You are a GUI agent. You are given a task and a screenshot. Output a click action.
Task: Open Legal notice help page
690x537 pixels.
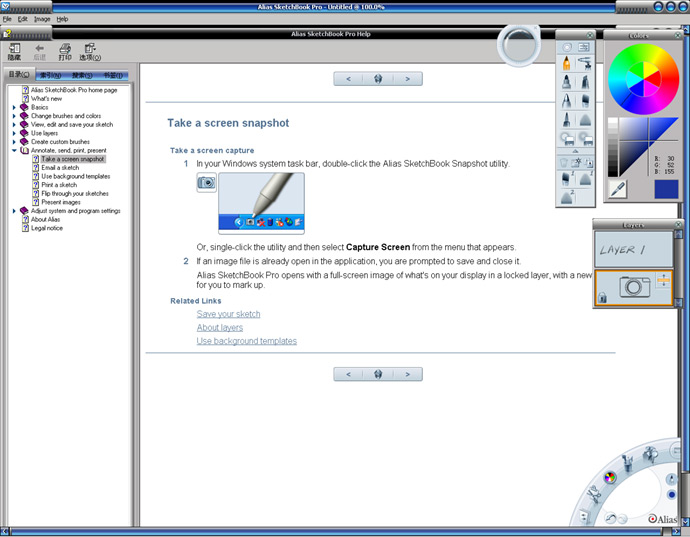[47, 228]
